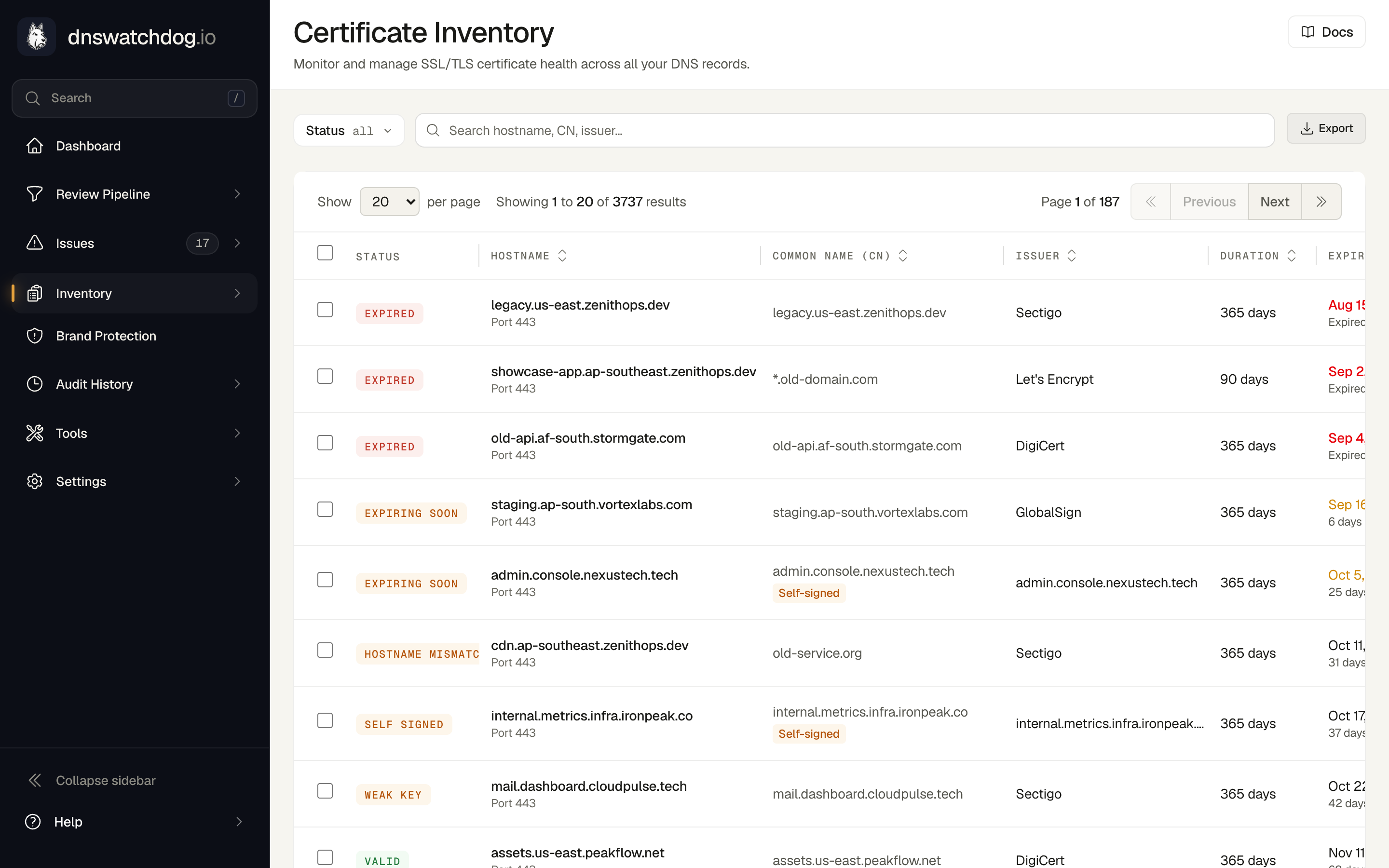This screenshot has height=868, width=1389.
Task: Expand the Issues submenu chevron
Action: pos(237,243)
